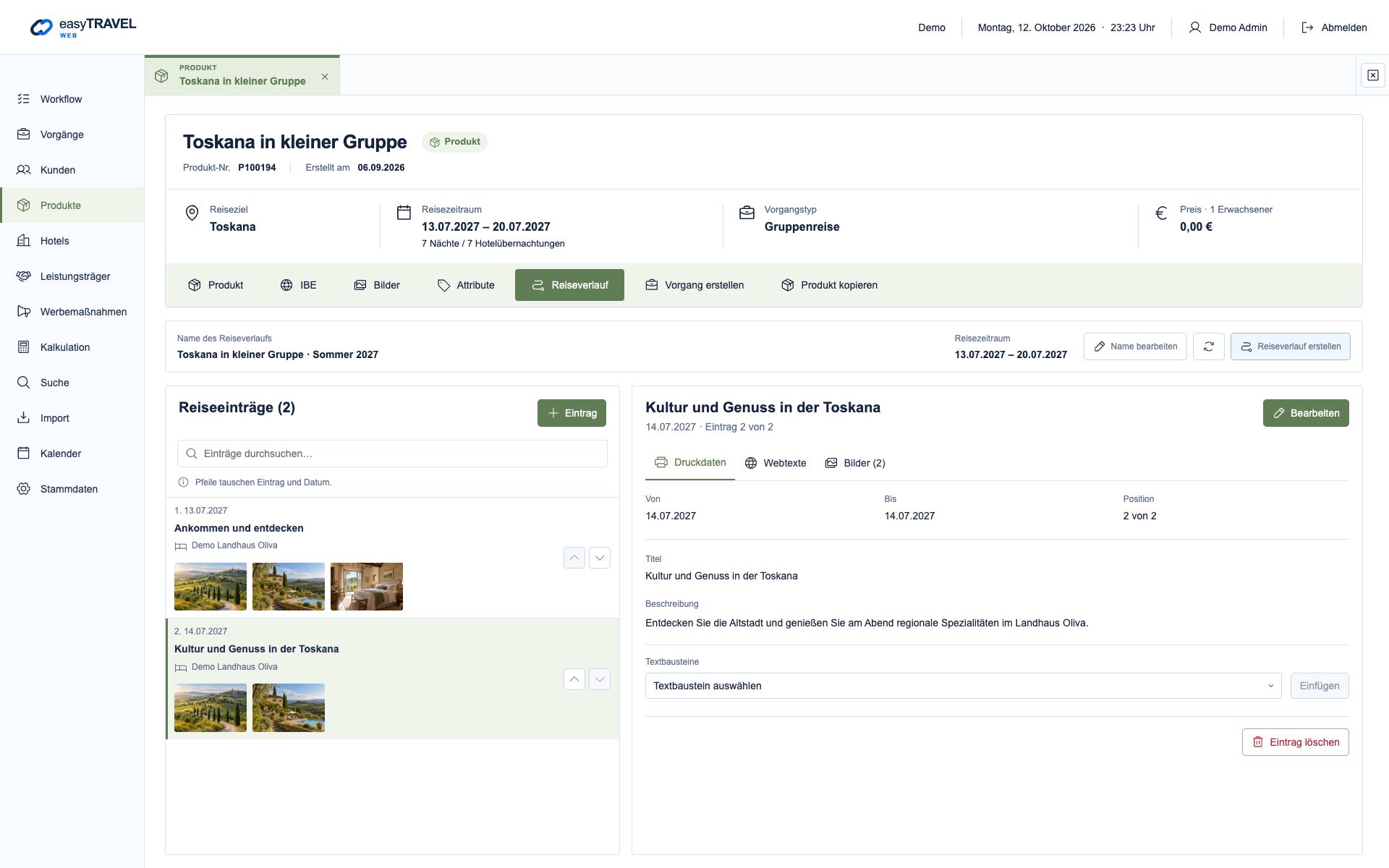Switch to the Produkt tab
The height and width of the screenshot is (868, 1389).
pos(216,285)
